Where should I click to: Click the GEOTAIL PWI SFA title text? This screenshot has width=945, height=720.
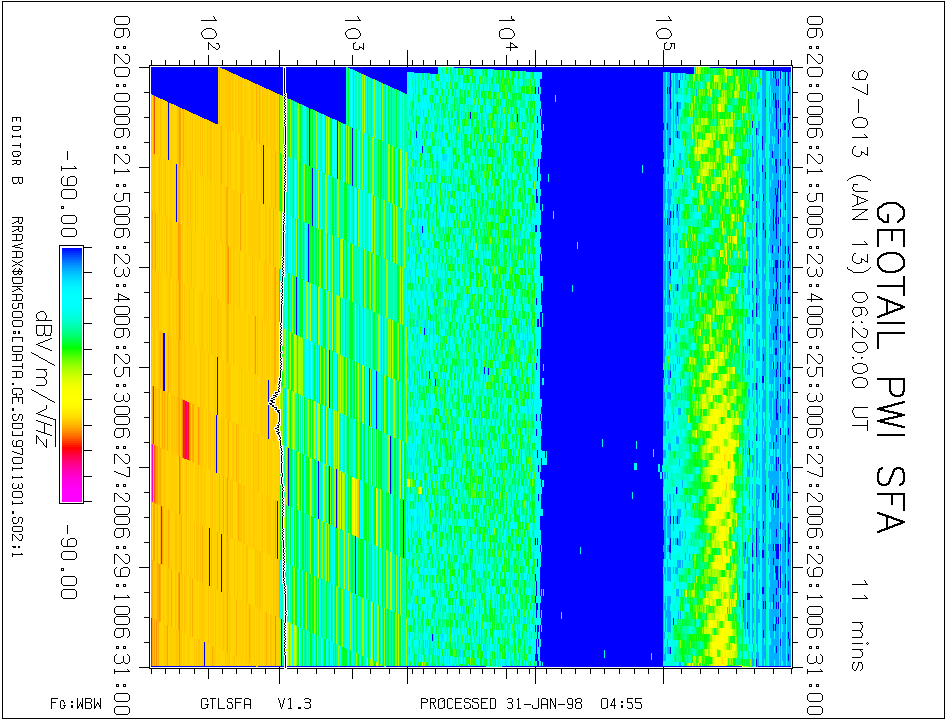(x=891, y=367)
